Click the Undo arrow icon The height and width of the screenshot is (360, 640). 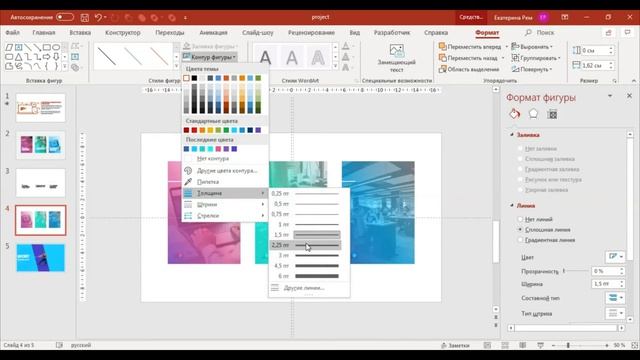[x=98, y=18]
